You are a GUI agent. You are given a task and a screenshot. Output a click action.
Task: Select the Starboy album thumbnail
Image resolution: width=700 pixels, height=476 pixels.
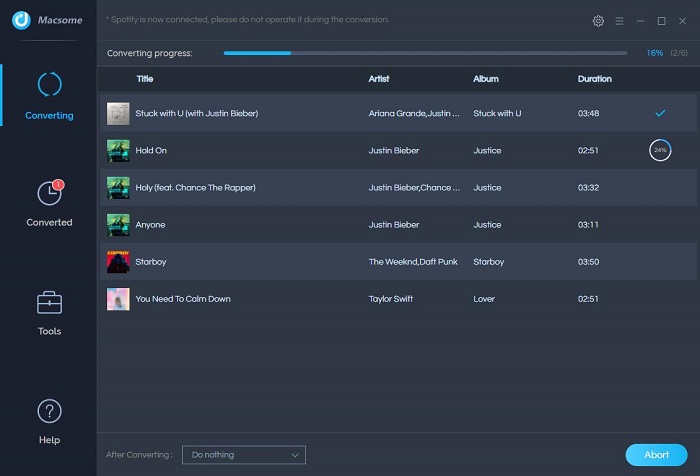click(x=118, y=262)
